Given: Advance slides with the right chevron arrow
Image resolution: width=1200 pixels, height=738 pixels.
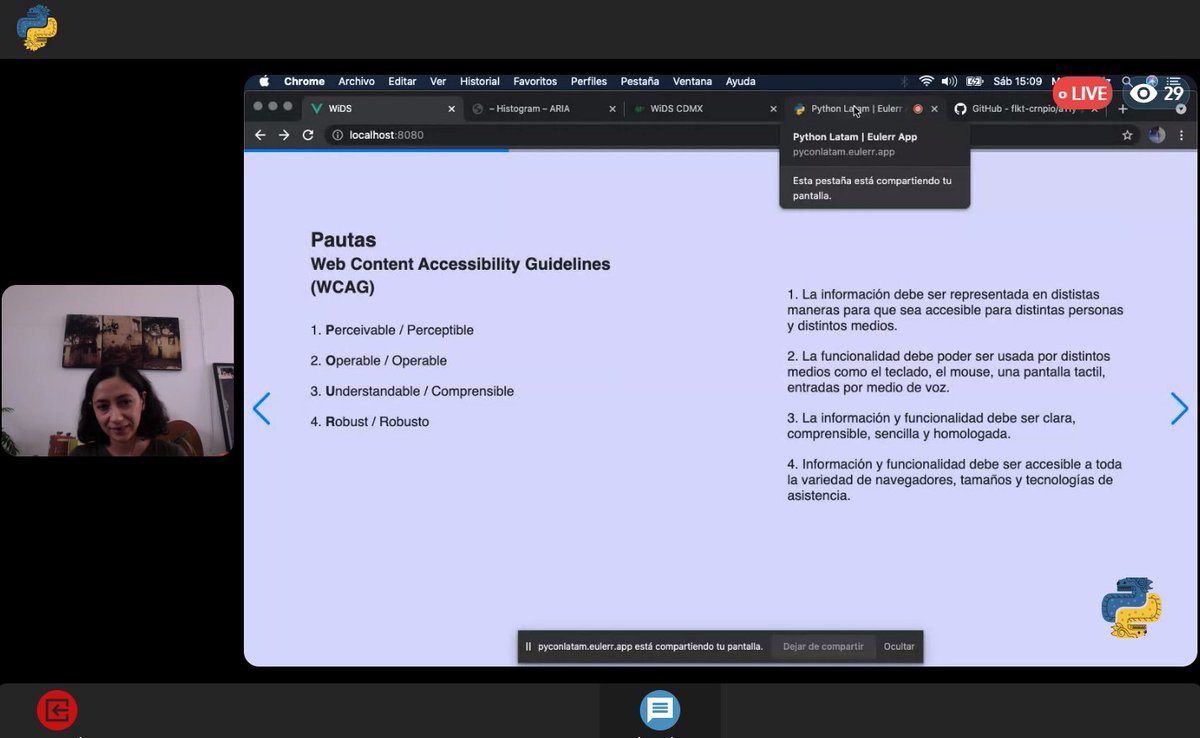Looking at the screenshot, I should [x=1179, y=409].
